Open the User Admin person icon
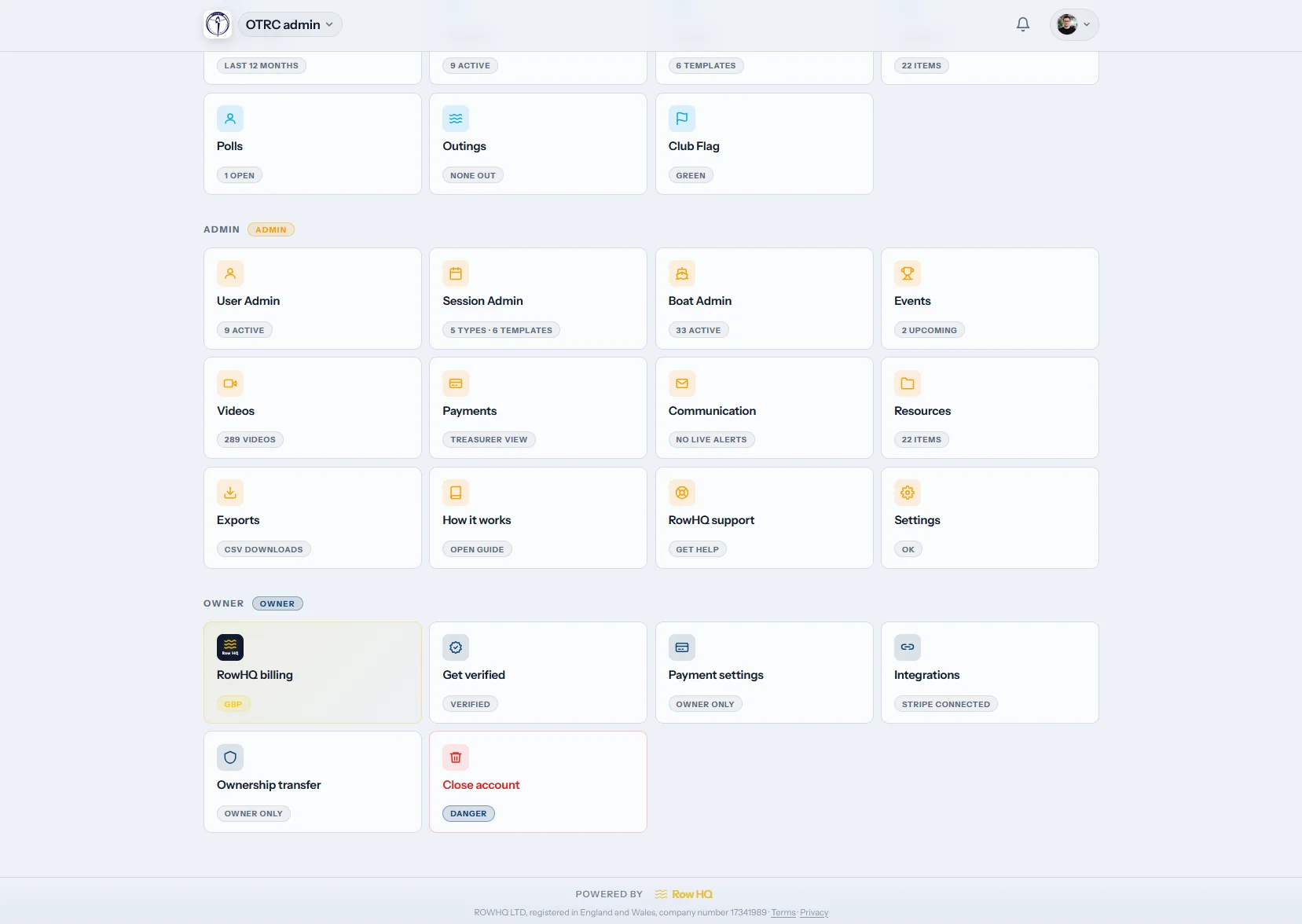 230,273
